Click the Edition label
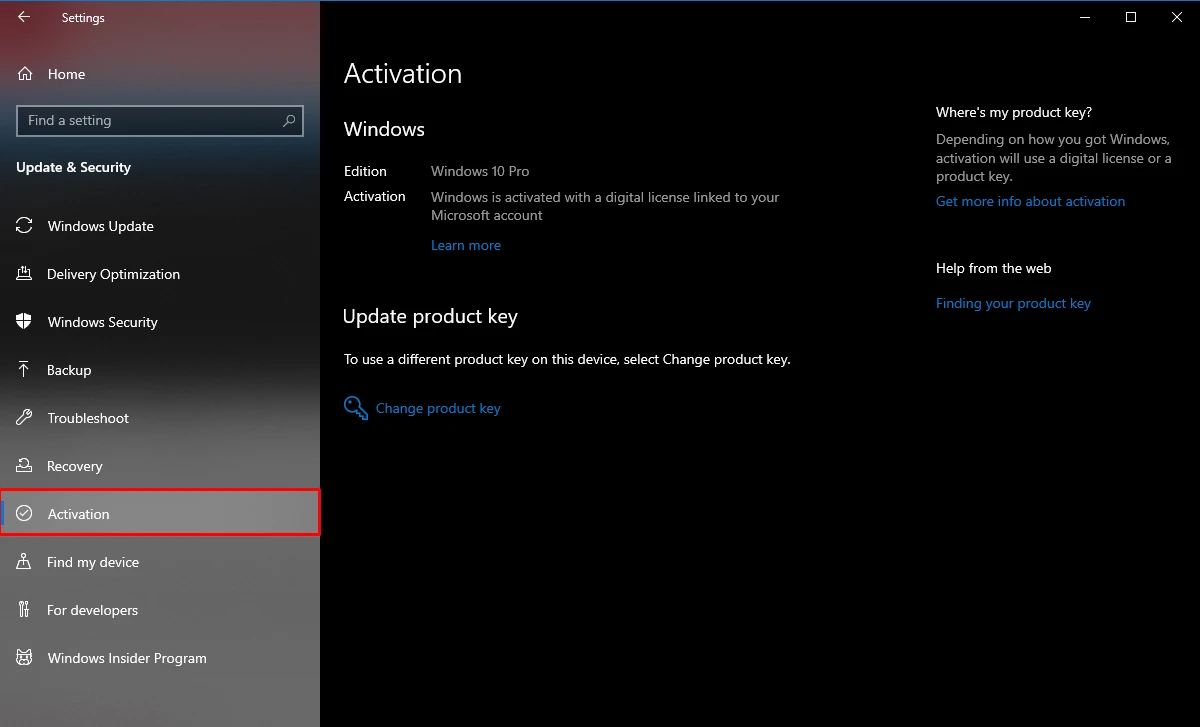 click(365, 171)
